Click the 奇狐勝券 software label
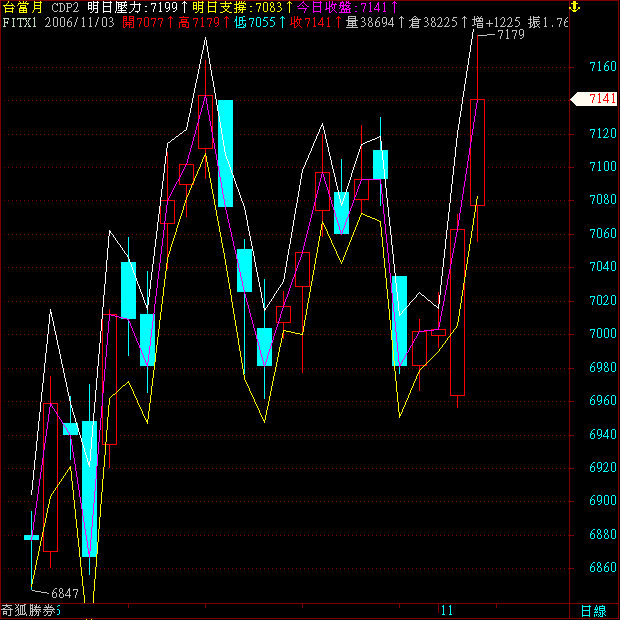620x620 pixels. coord(30,610)
